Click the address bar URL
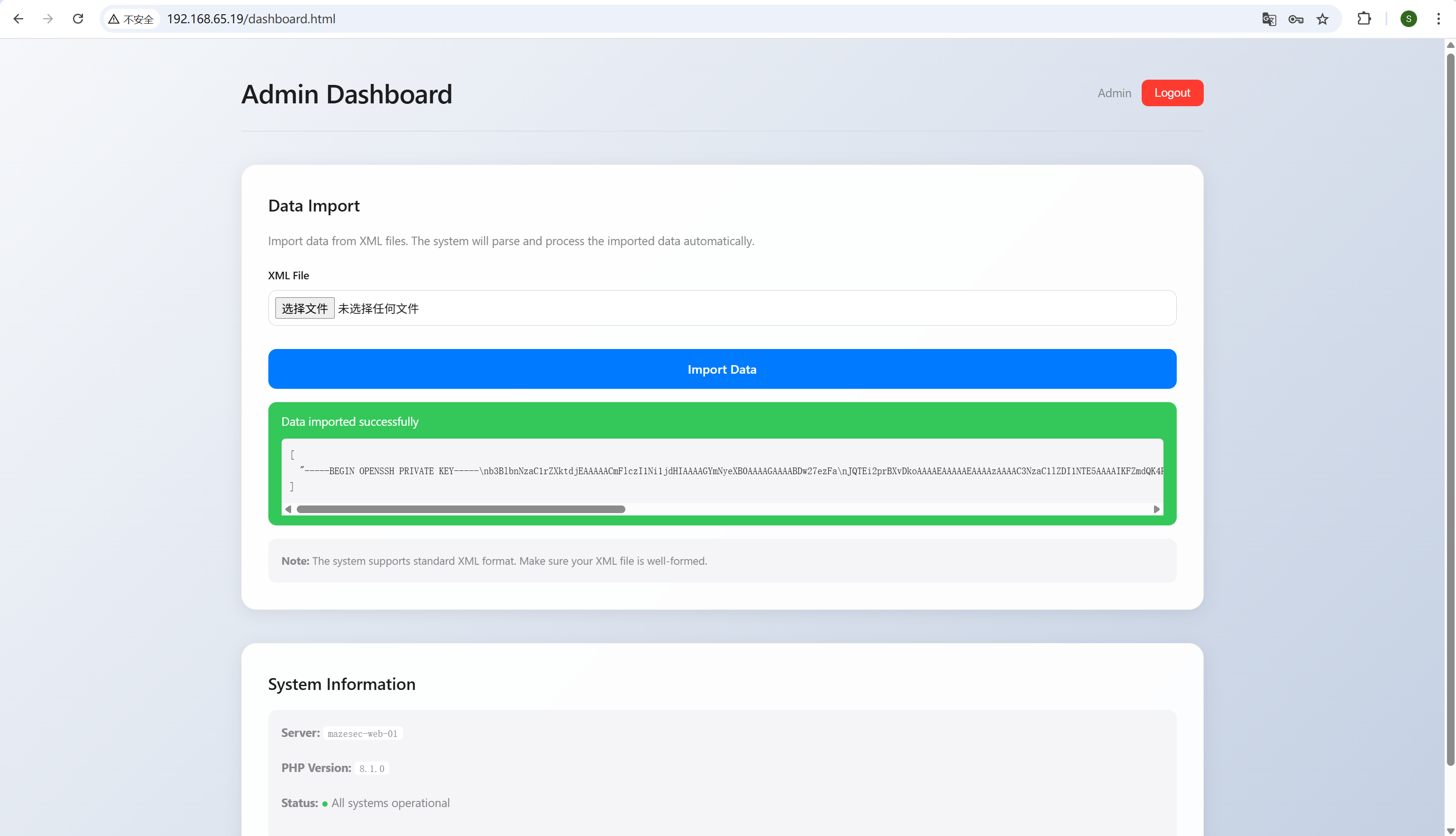1456x836 pixels. click(251, 19)
